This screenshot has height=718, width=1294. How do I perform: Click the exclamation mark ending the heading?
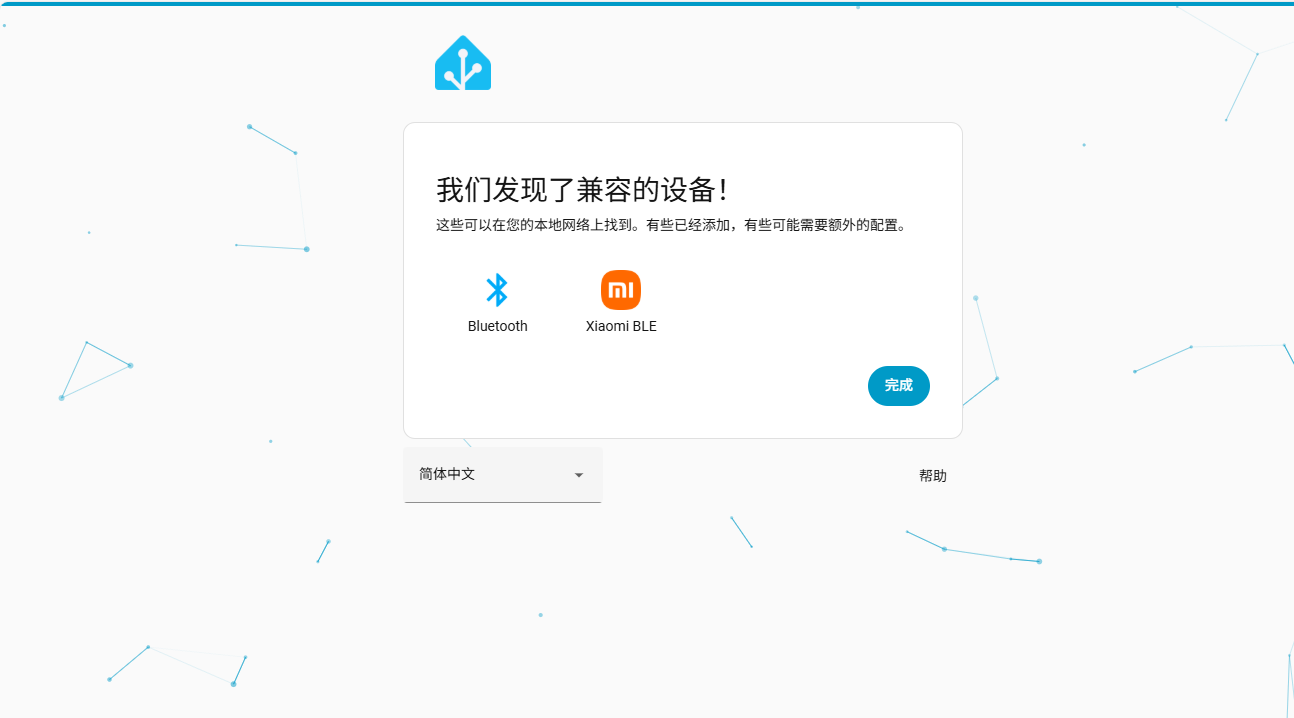click(x=724, y=189)
